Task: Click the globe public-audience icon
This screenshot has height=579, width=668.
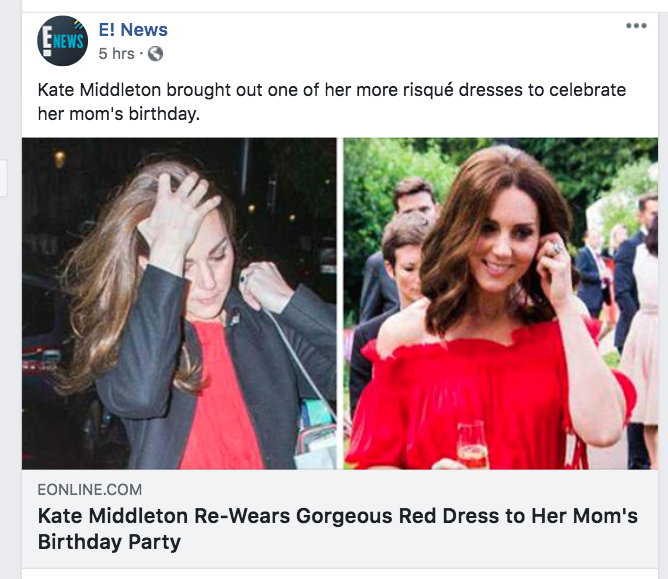Action: (x=155, y=53)
